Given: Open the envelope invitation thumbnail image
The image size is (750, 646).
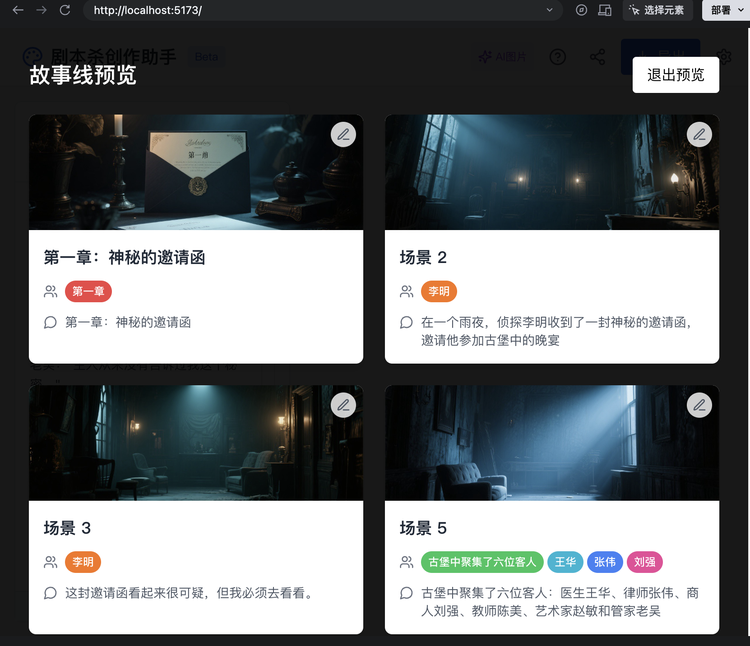Looking at the screenshot, I should [x=196, y=172].
